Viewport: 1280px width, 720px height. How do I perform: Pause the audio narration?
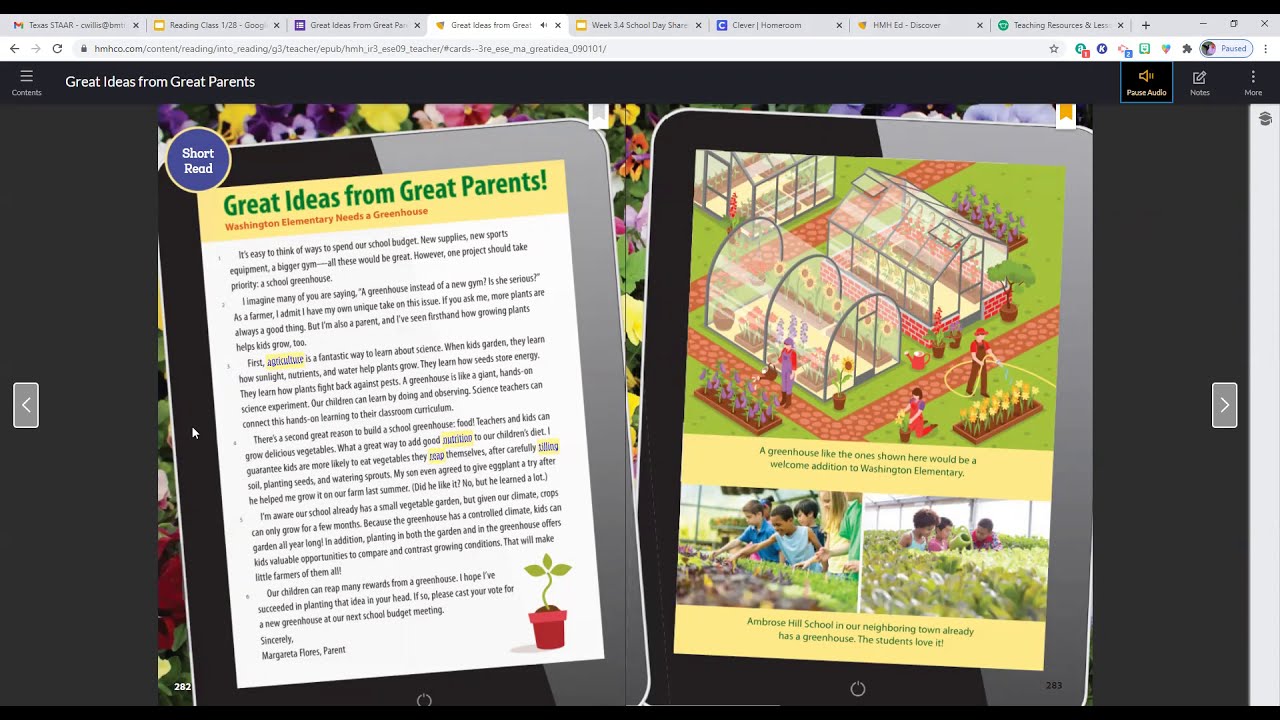coord(1146,82)
